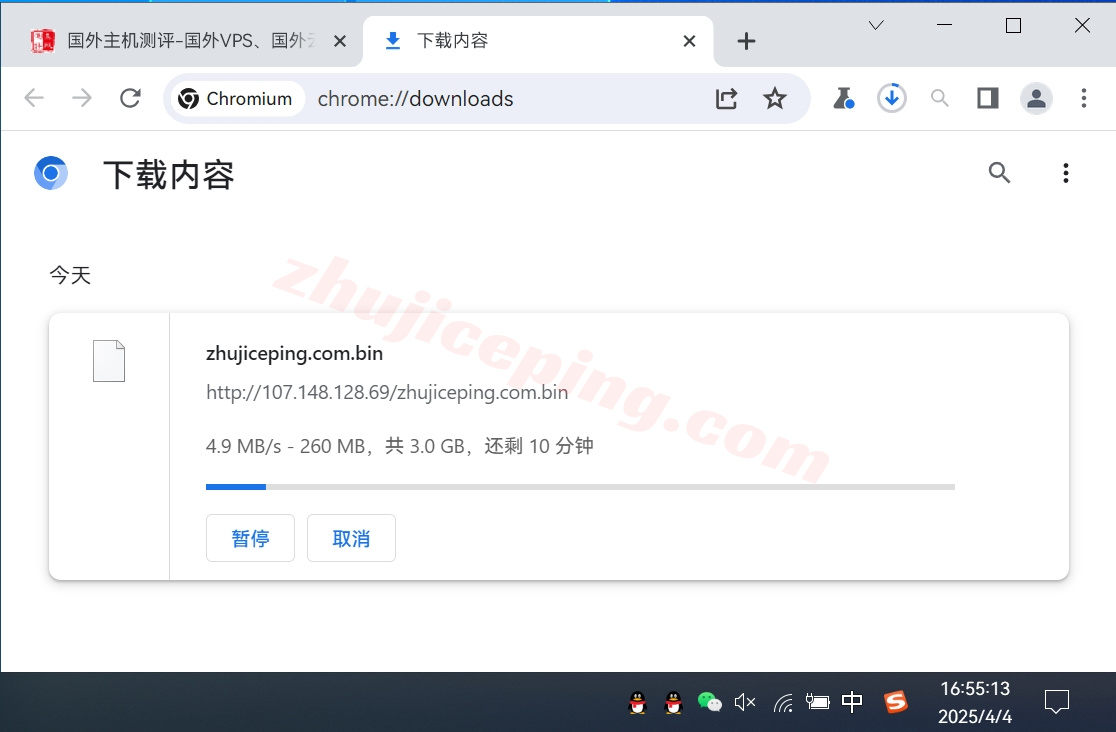Image resolution: width=1116 pixels, height=732 pixels.
Task: Open the Chromium three-dot menu
Action: coord(1084,98)
